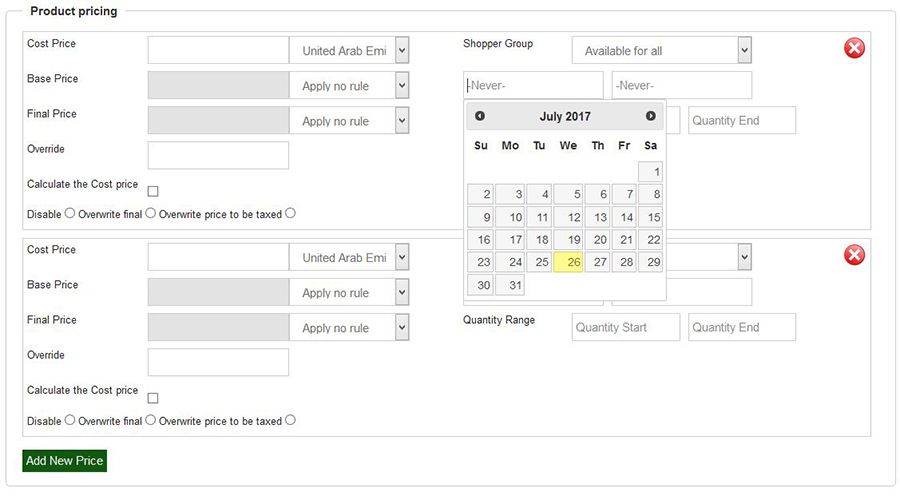Focus the first Override input field
Viewport: 900px width, 496px height.
pos(218,155)
